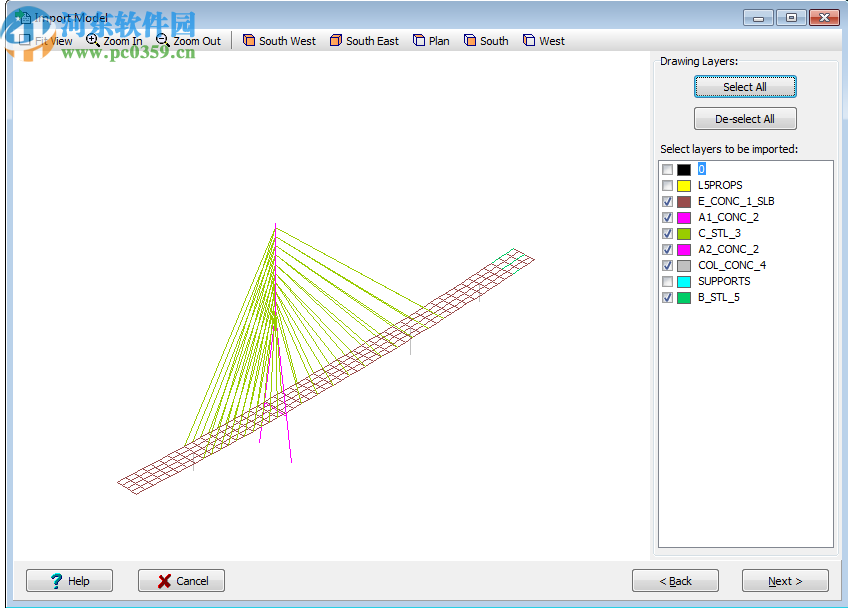The height and width of the screenshot is (608, 848).
Task: Uncheck the C_STL_3 layer
Action: click(x=667, y=233)
